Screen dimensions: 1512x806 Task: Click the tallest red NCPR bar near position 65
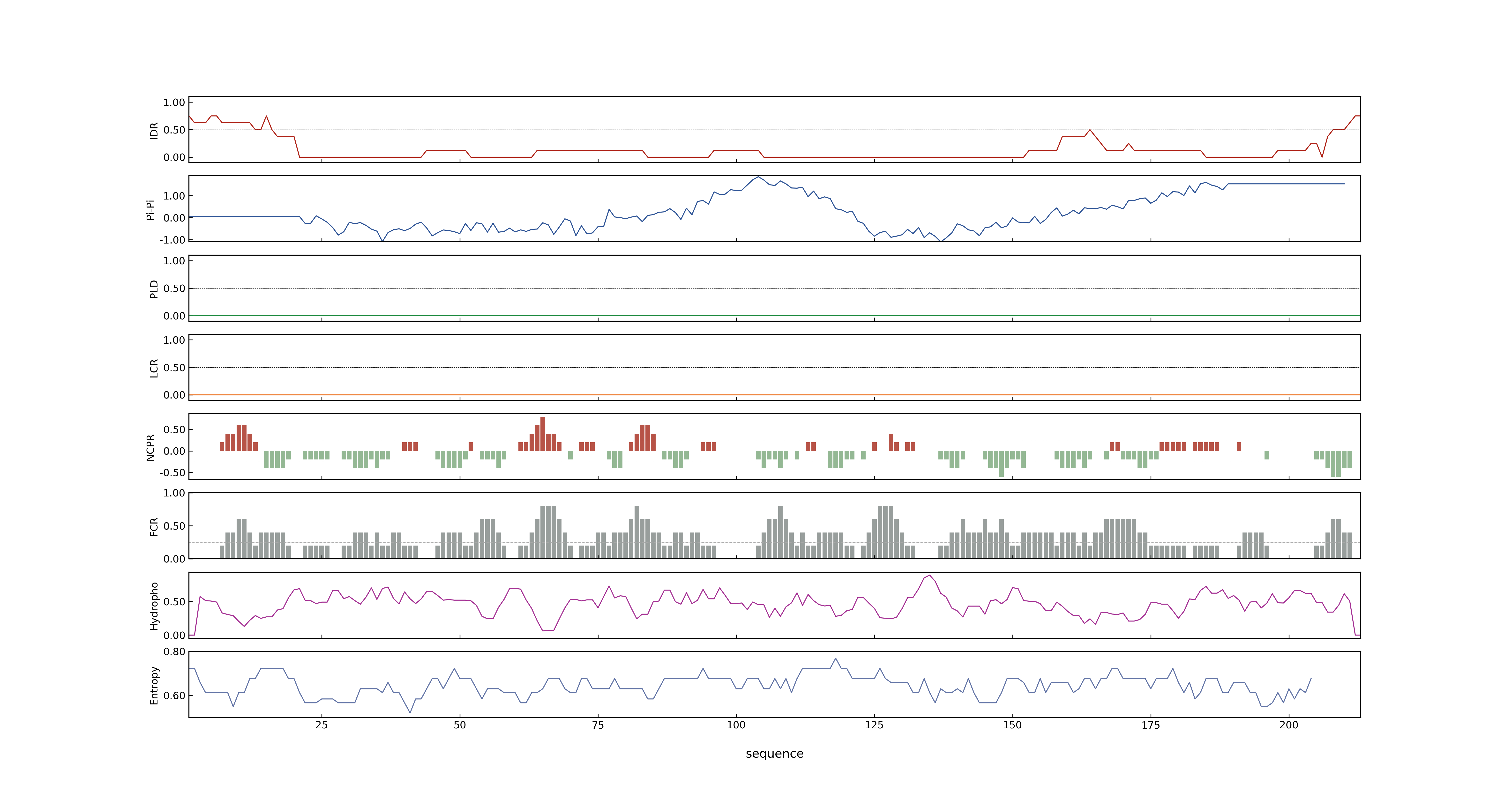pos(542,434)
